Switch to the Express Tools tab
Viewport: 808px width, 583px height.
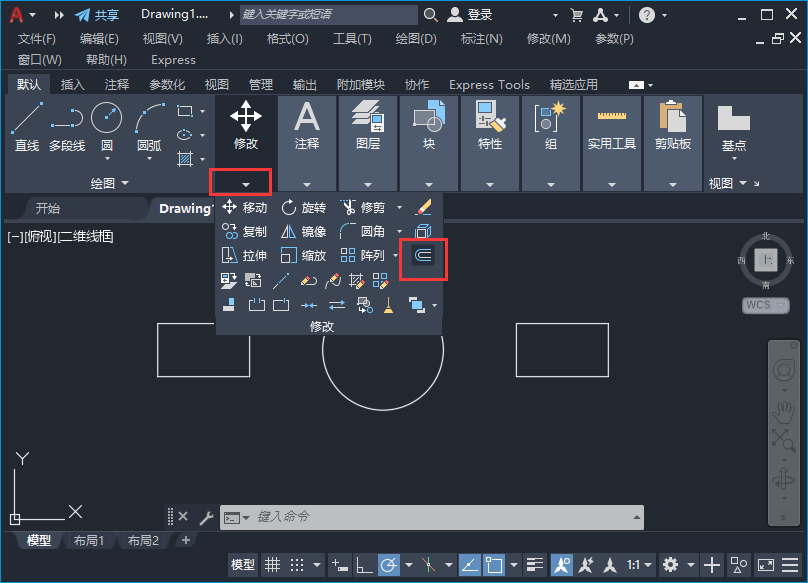[489, 85]
